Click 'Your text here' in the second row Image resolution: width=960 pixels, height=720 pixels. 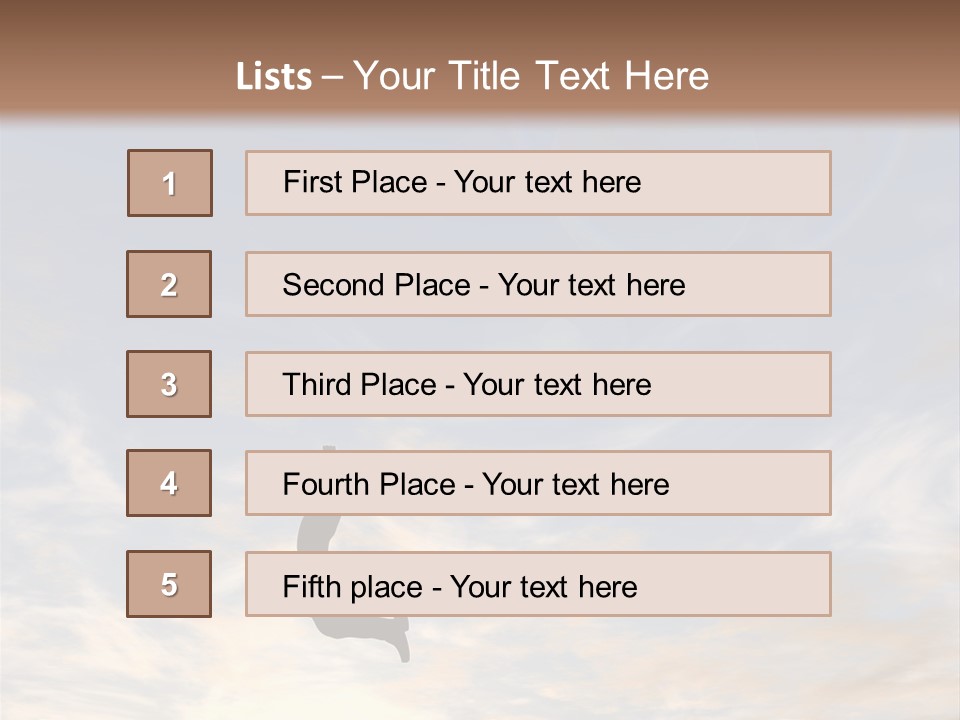(x=591, y=285)
